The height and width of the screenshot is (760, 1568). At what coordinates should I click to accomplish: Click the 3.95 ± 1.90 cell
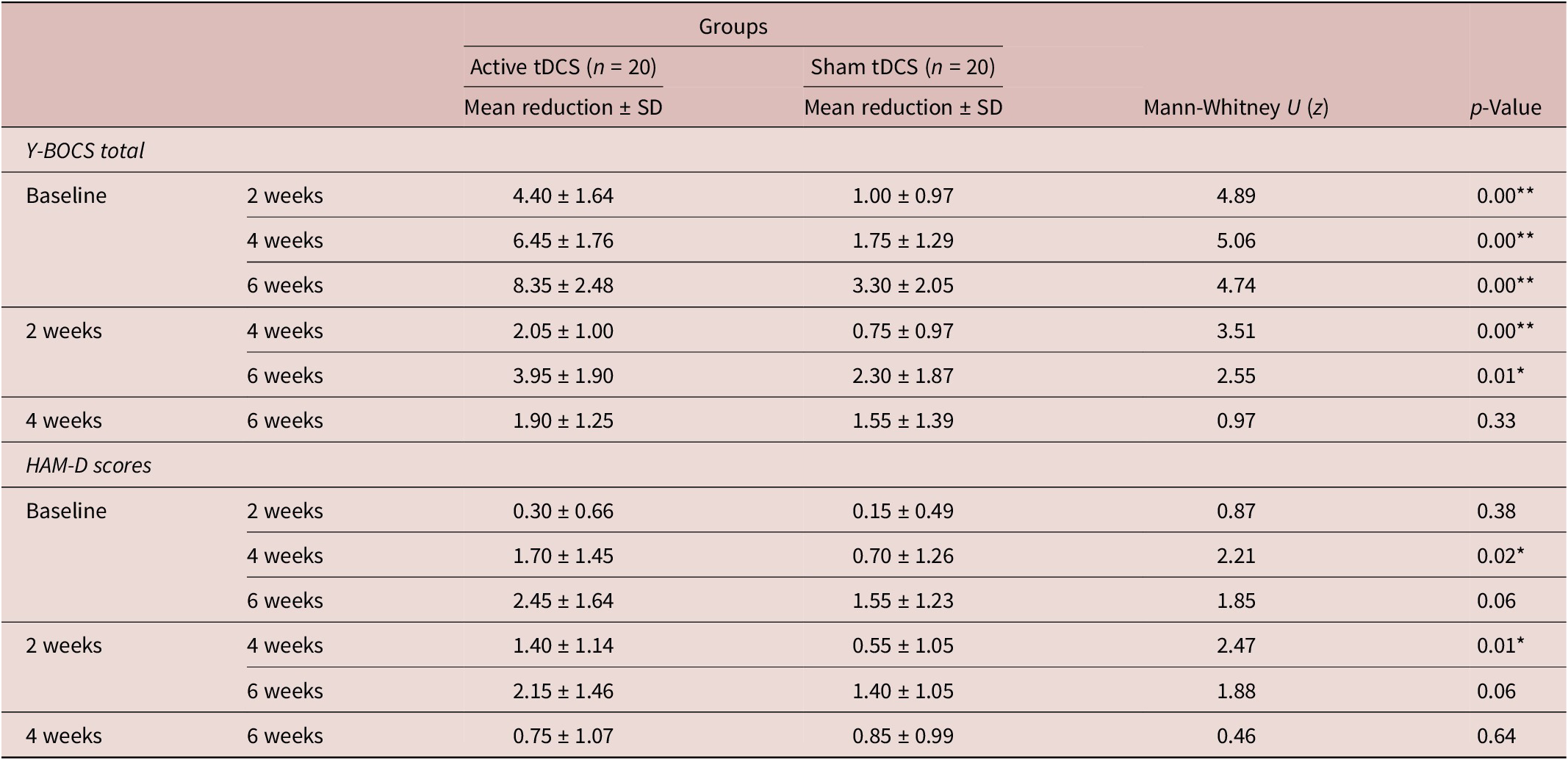(563, 376)
